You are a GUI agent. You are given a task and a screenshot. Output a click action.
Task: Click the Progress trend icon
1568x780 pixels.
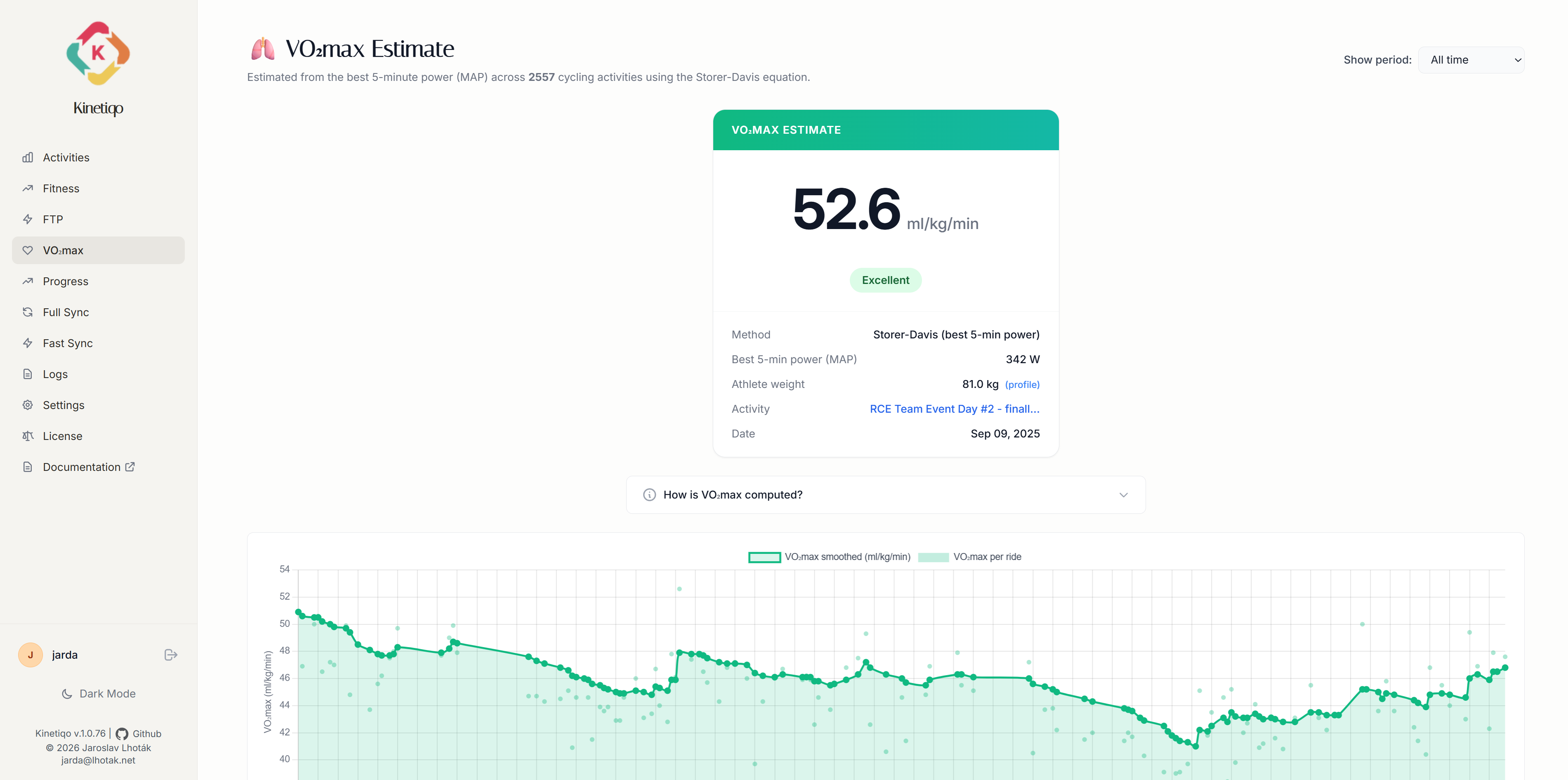click(x=27, y=281)
